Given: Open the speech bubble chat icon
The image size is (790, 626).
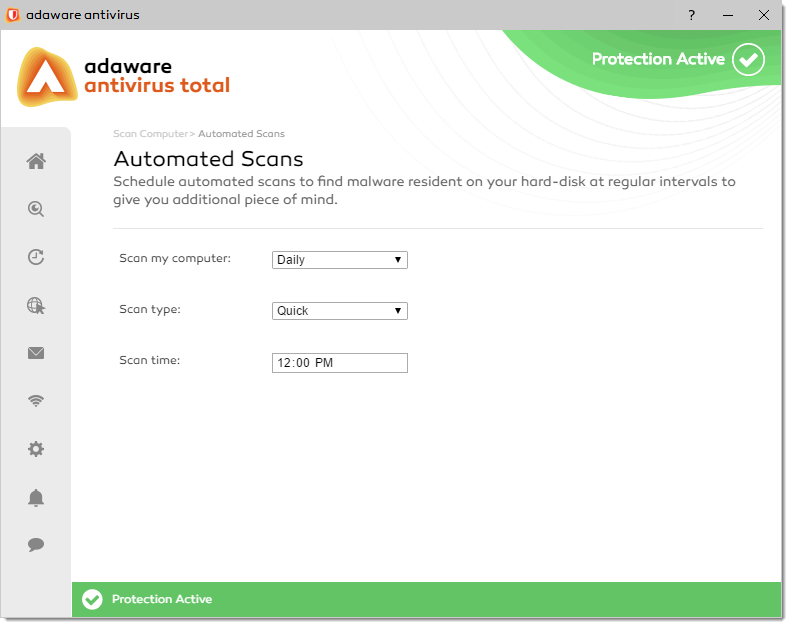Looking at the screenshot, I should (36, 545).
